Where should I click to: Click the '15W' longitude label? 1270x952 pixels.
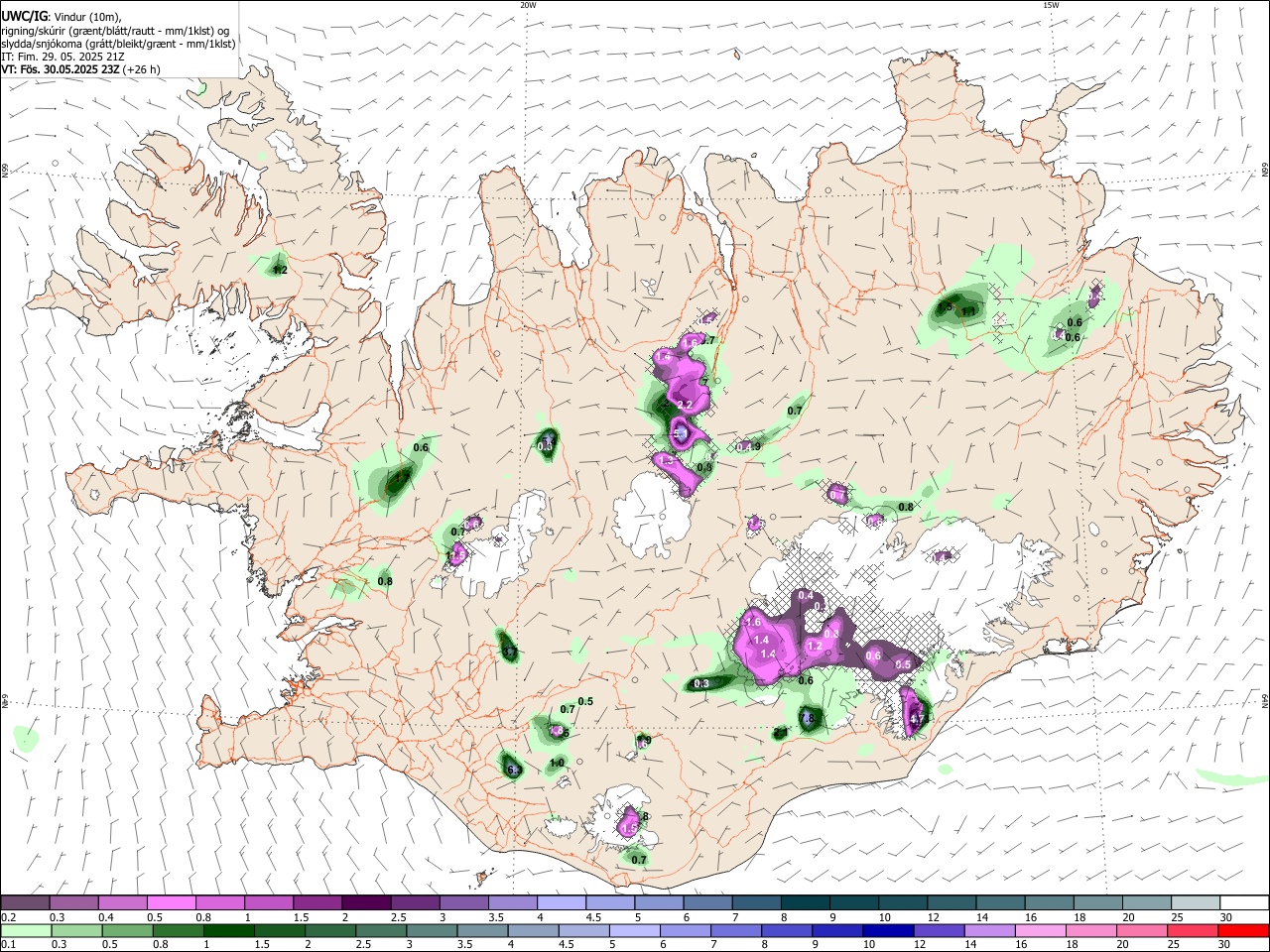[1051, 5]
